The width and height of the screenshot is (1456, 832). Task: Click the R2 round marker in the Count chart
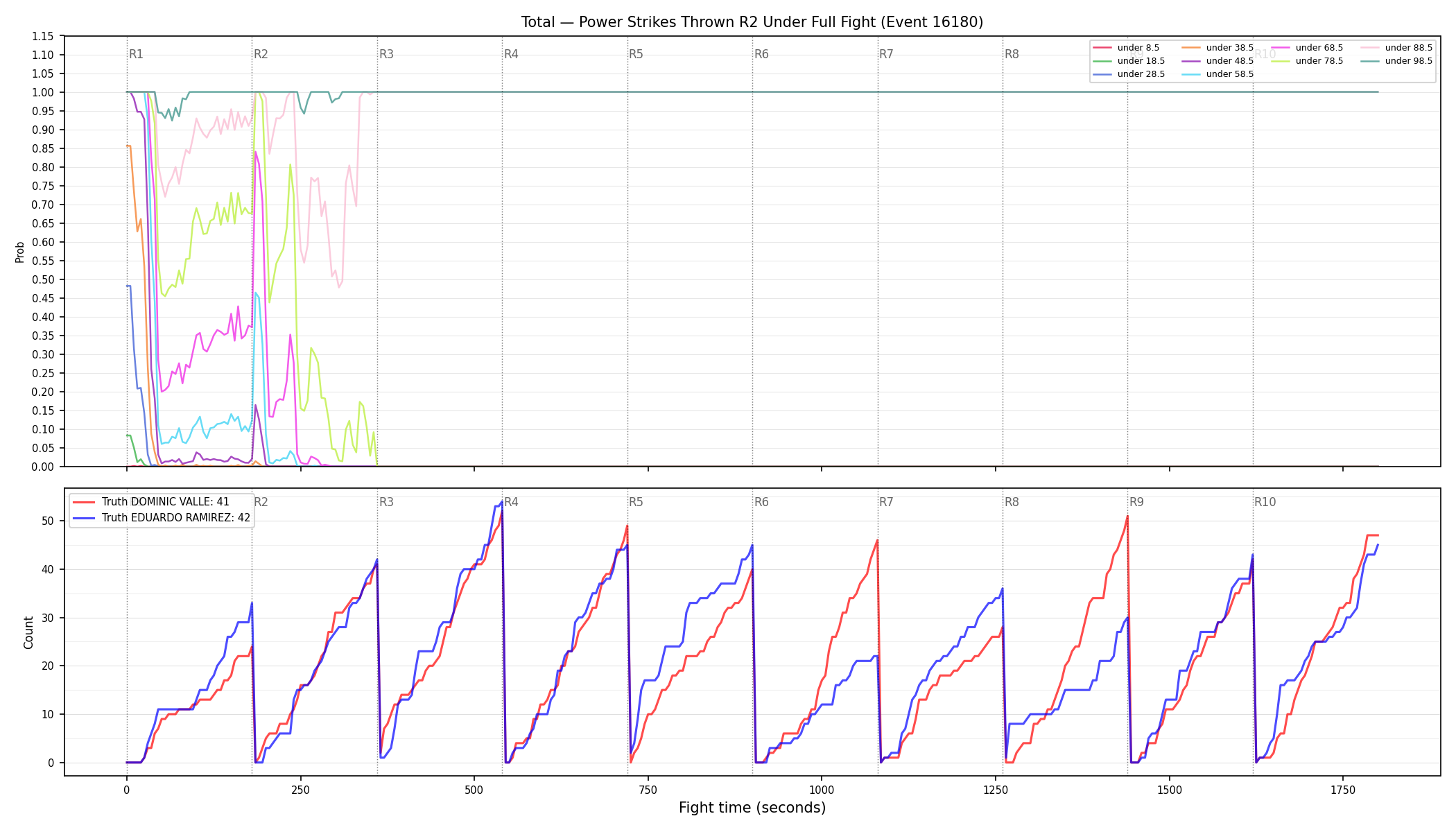[261, 502]
